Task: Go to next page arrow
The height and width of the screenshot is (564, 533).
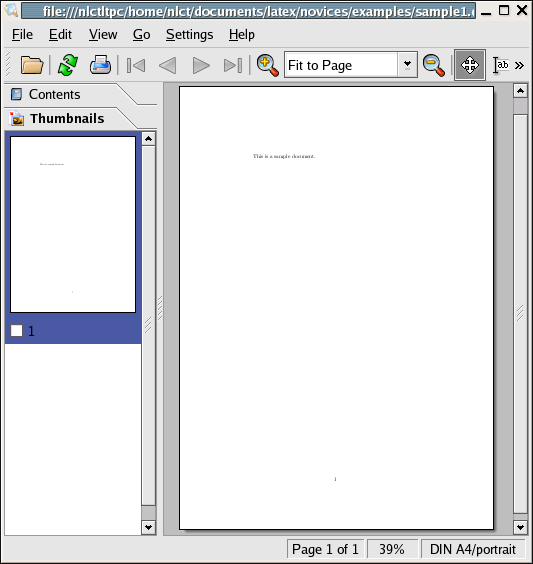Action: point(201,65)
